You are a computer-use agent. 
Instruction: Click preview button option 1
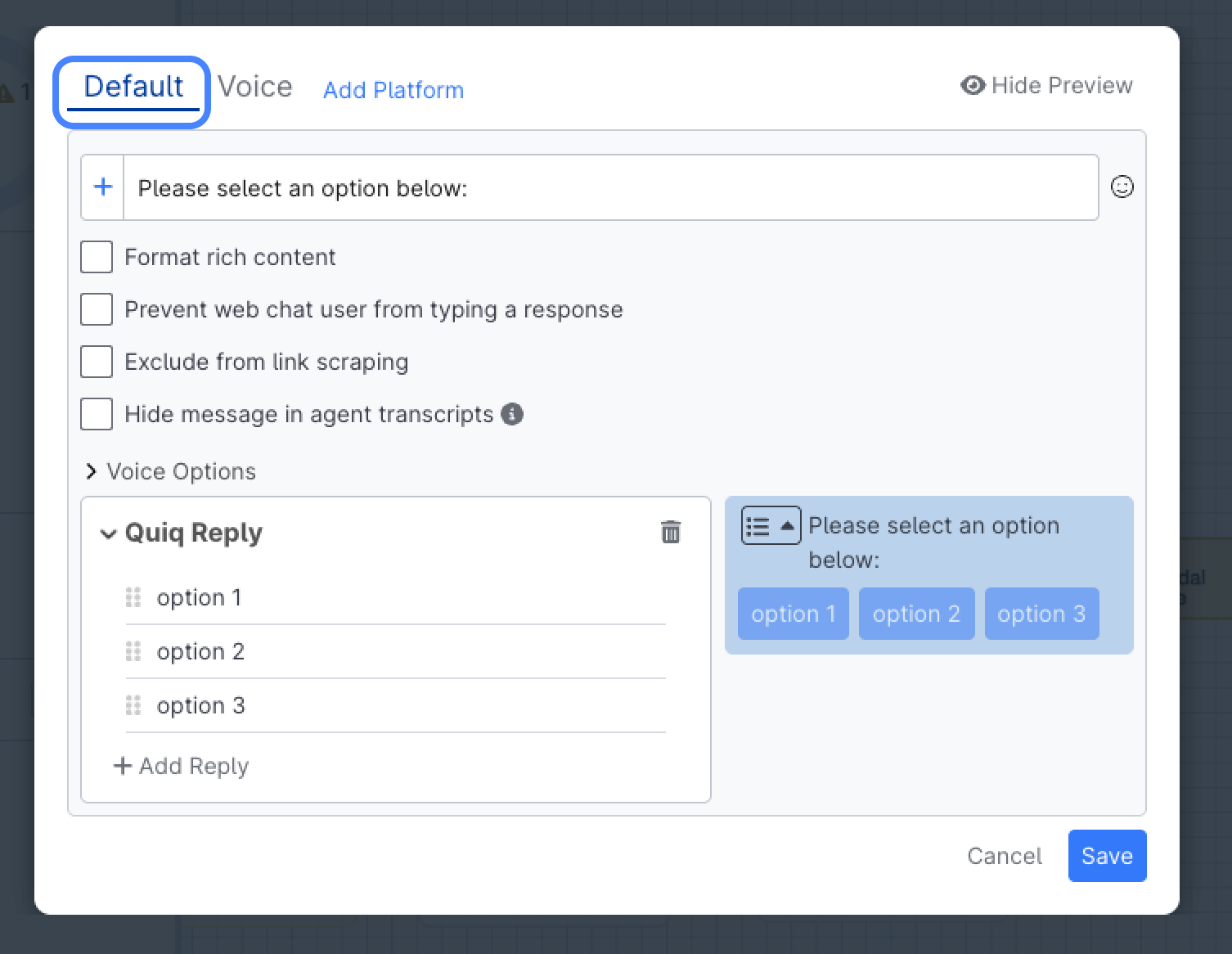793,614
